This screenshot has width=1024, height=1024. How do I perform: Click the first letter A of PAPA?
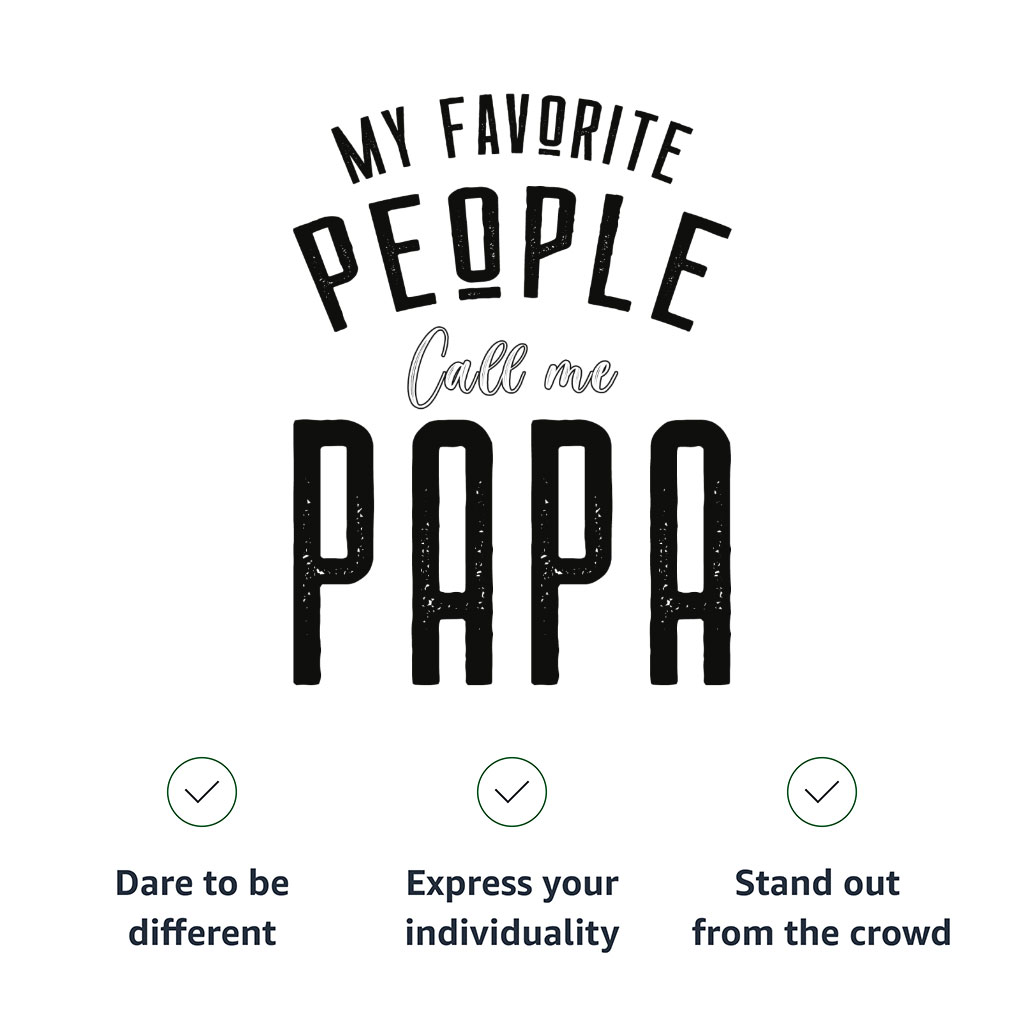tap(451, 552)
